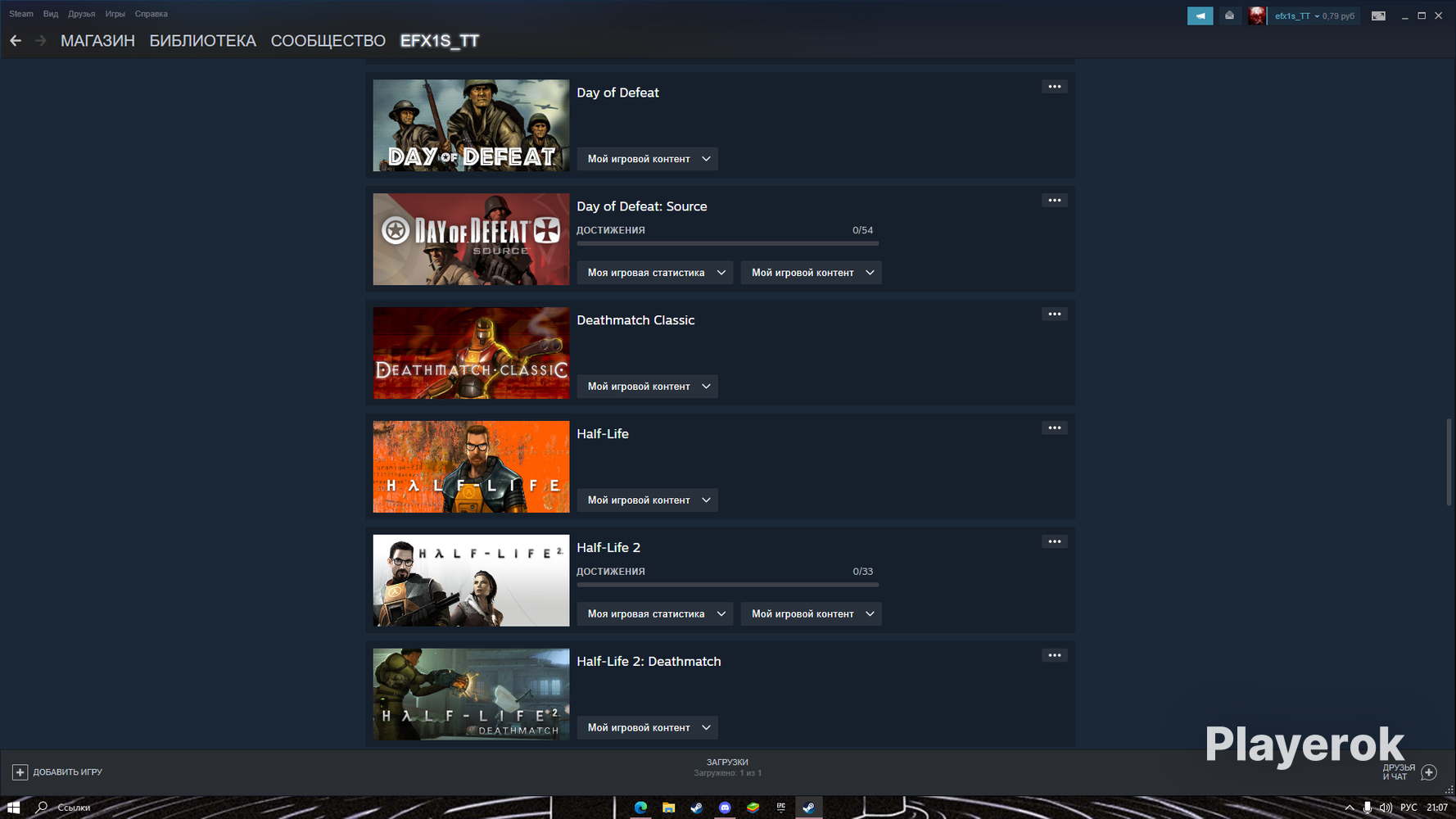Open the Справка menu
The width and height of the screenshot is (1456, 819).
pyautogui.click(x=151, y=14)
